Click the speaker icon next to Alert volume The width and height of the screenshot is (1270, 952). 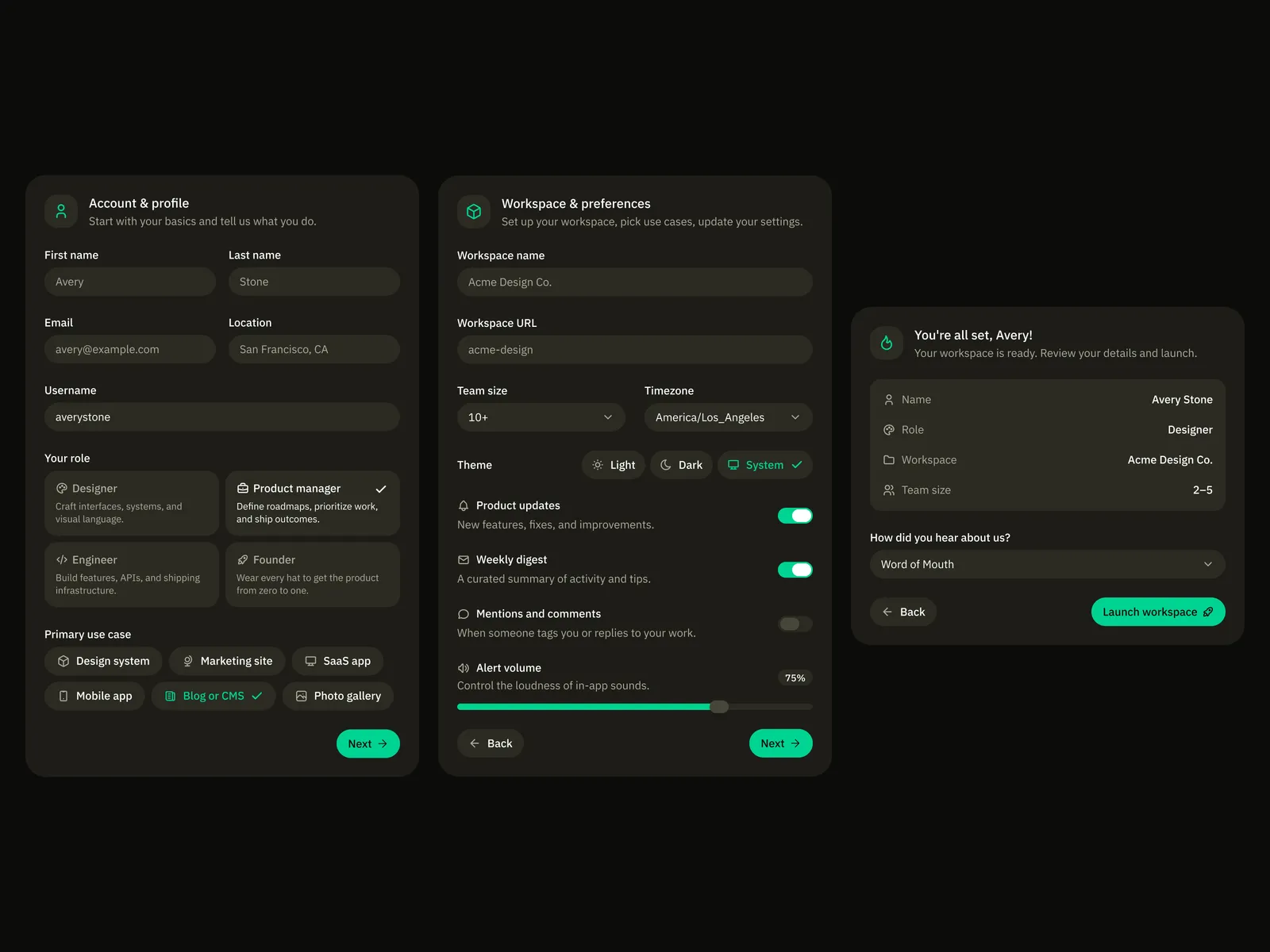464,668
